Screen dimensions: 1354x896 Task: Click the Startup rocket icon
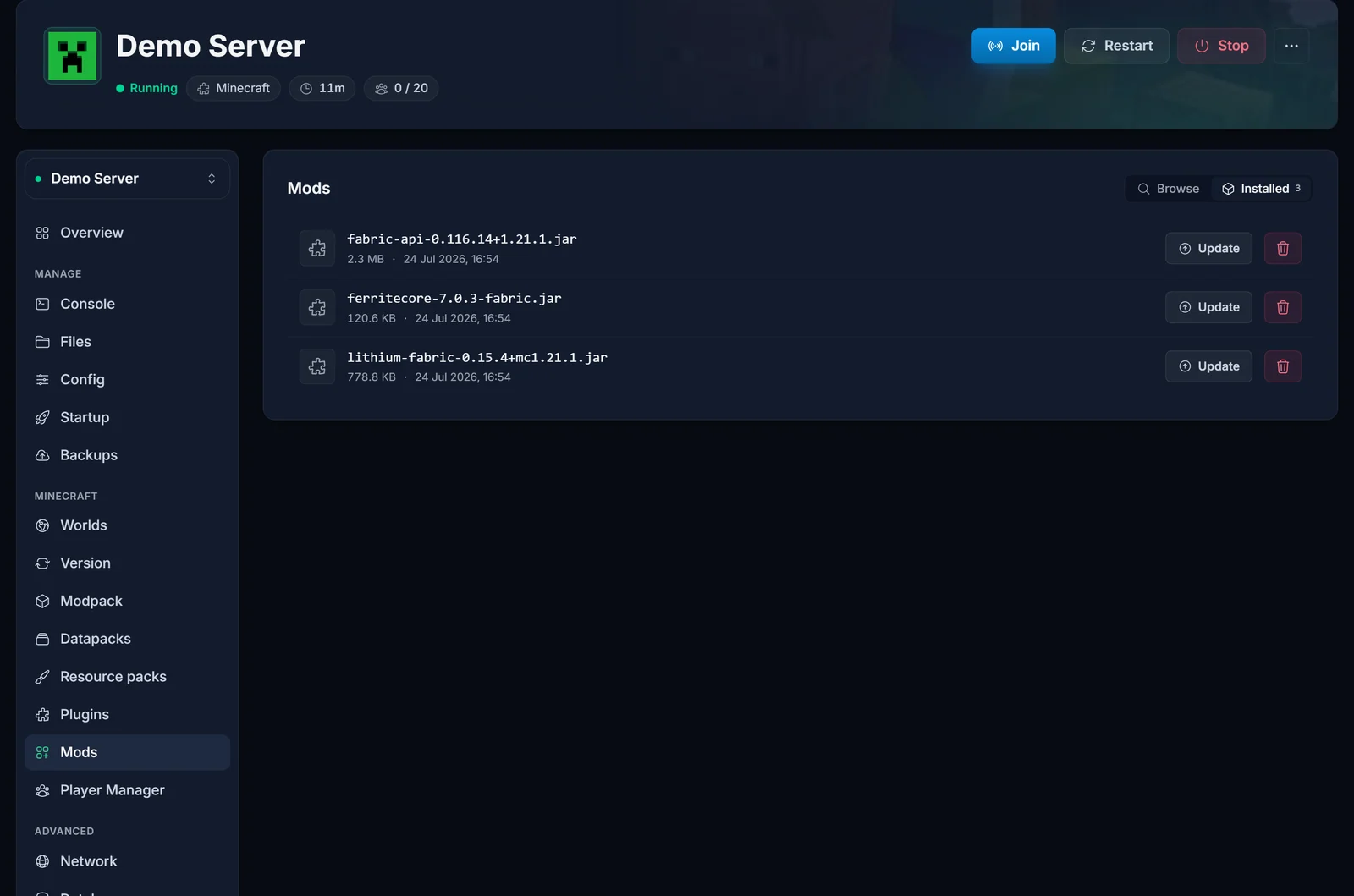tap(42, 417)
